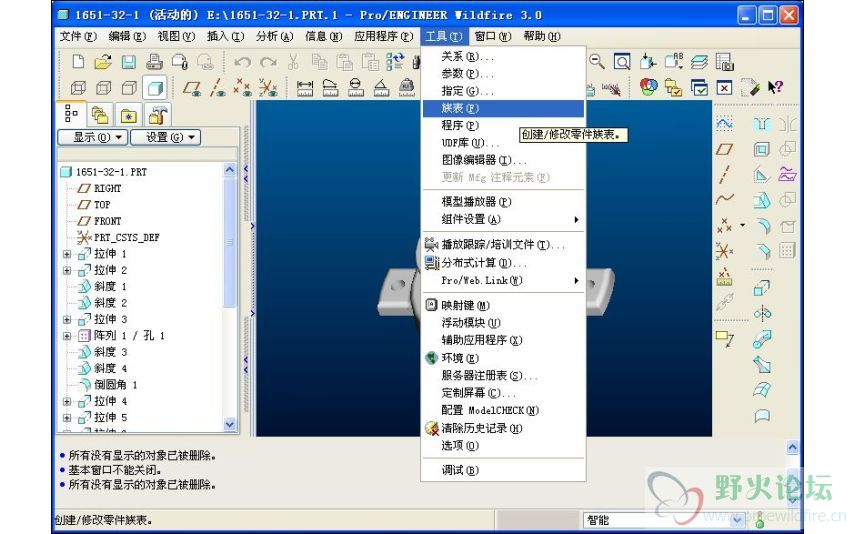The height and width of the screenshot is (534, 856).
Task: Select the sketch tool in right toolbar
Action: tap(724, 123)
